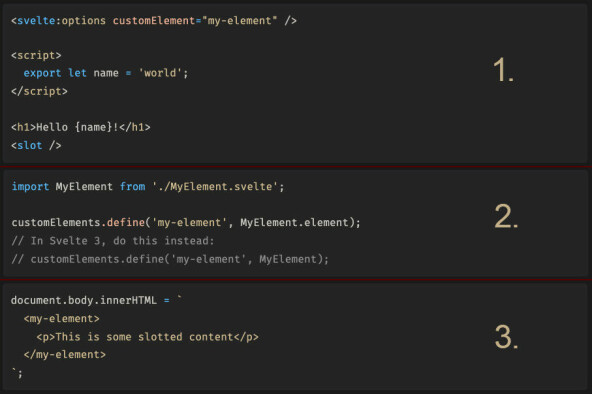Click MyElement.element argument

[x=294, y=223]
